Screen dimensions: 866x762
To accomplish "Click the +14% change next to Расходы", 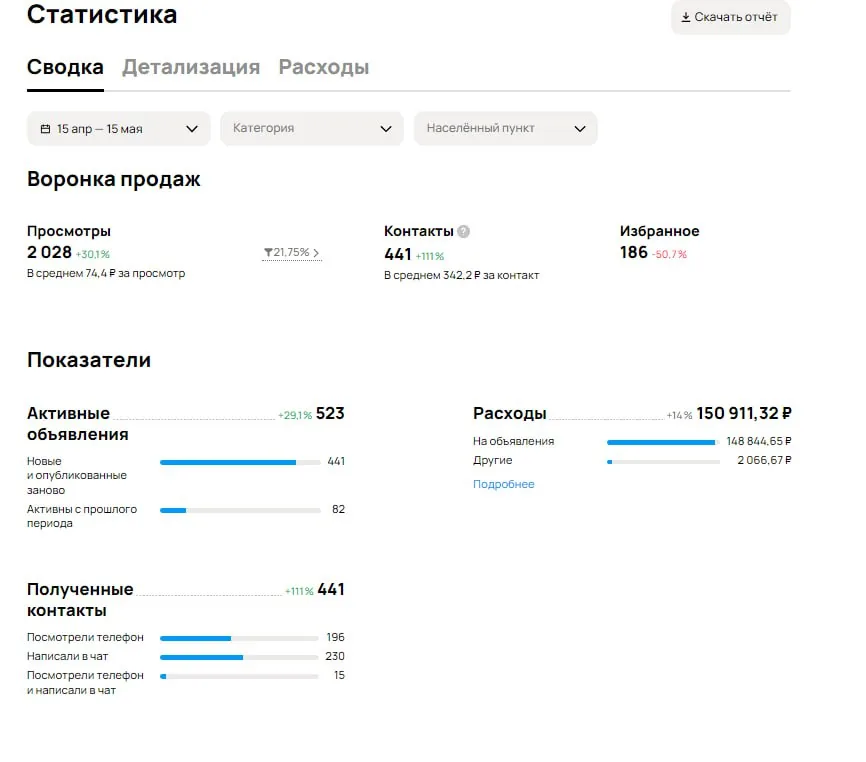I will coord(679,415).
